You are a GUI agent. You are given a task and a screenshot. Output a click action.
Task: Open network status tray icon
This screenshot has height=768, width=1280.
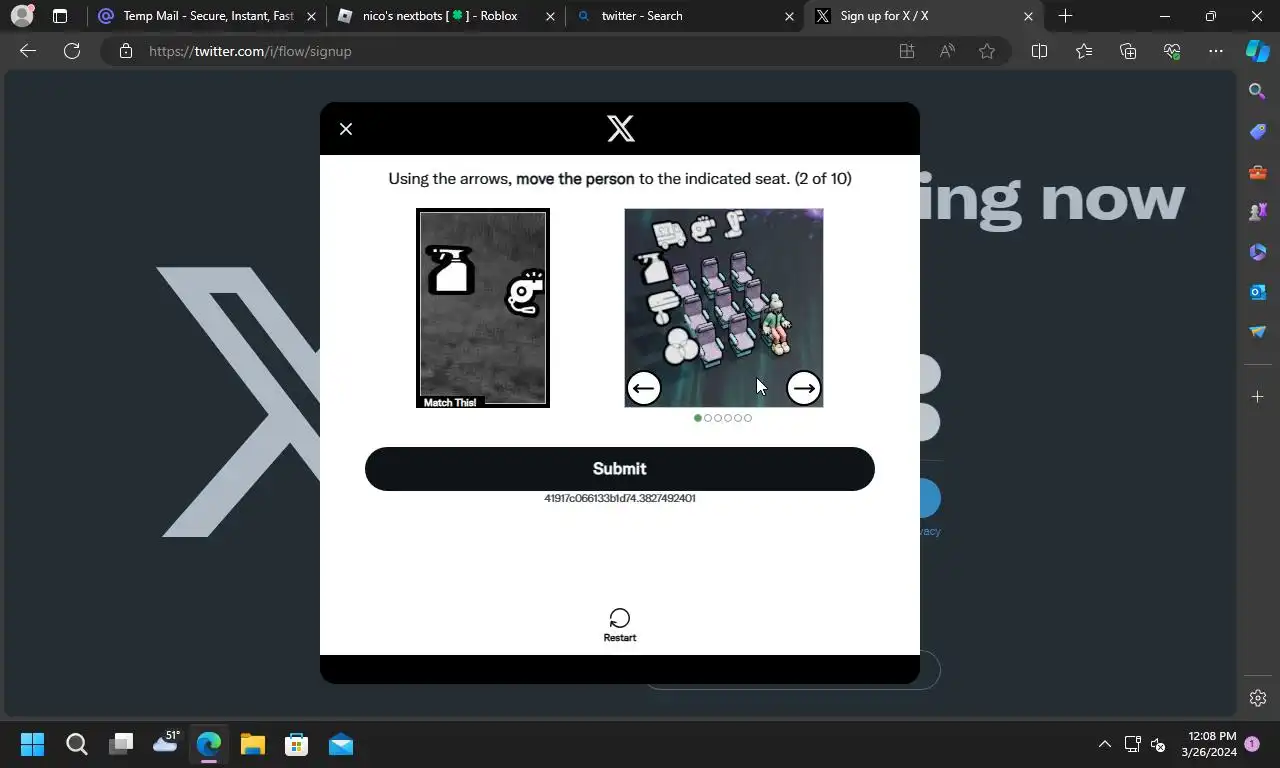(1132, 744)
